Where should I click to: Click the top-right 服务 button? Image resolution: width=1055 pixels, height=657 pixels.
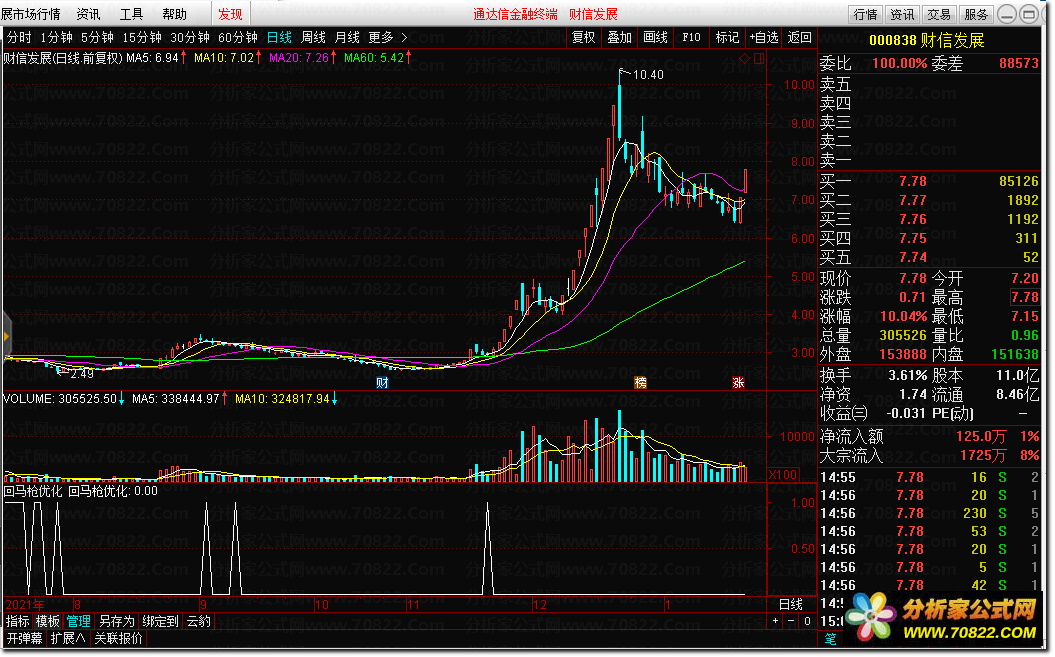pyautogui.click(x=976, y=14)
